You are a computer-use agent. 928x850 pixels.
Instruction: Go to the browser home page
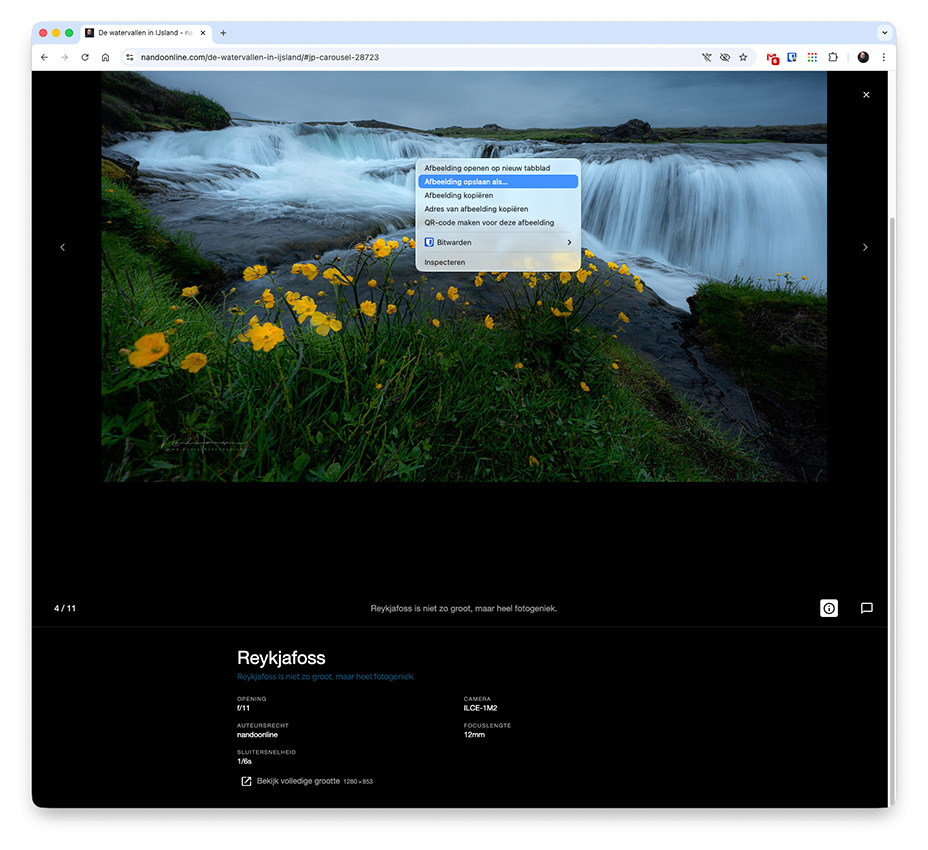point(105,58)
